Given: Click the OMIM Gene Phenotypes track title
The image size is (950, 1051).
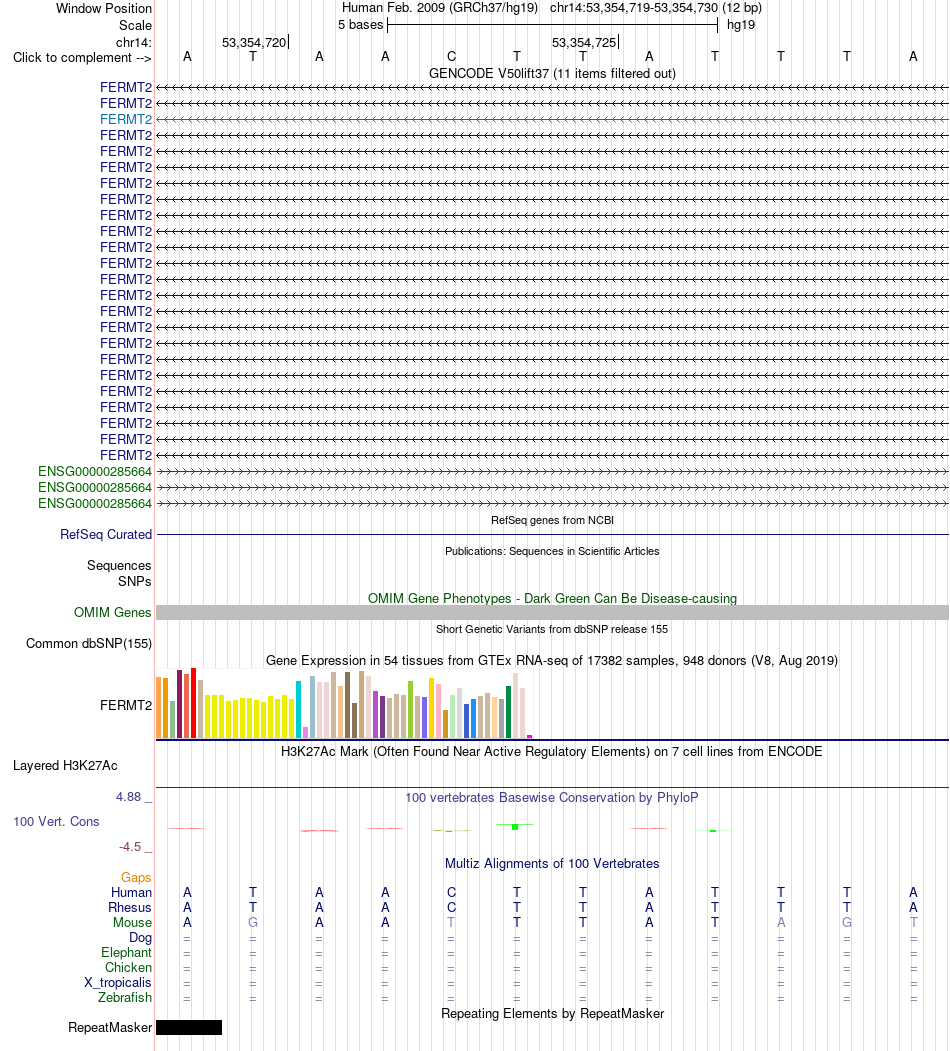Looking at the screenshot, I should tap(552, 598).
